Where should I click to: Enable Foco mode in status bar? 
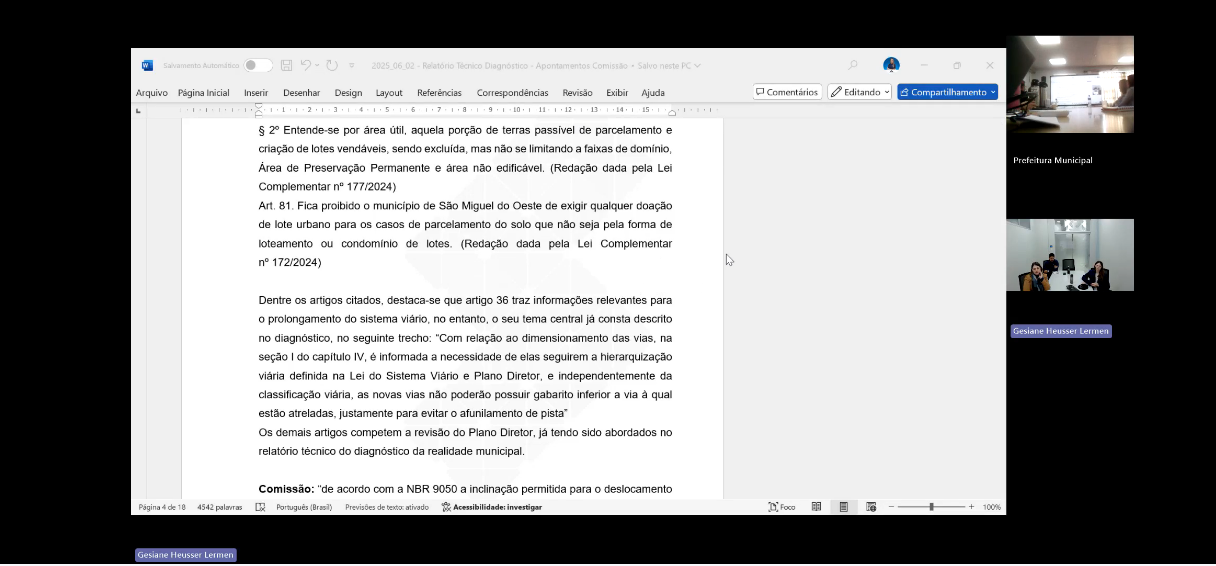tap(782, 507)
